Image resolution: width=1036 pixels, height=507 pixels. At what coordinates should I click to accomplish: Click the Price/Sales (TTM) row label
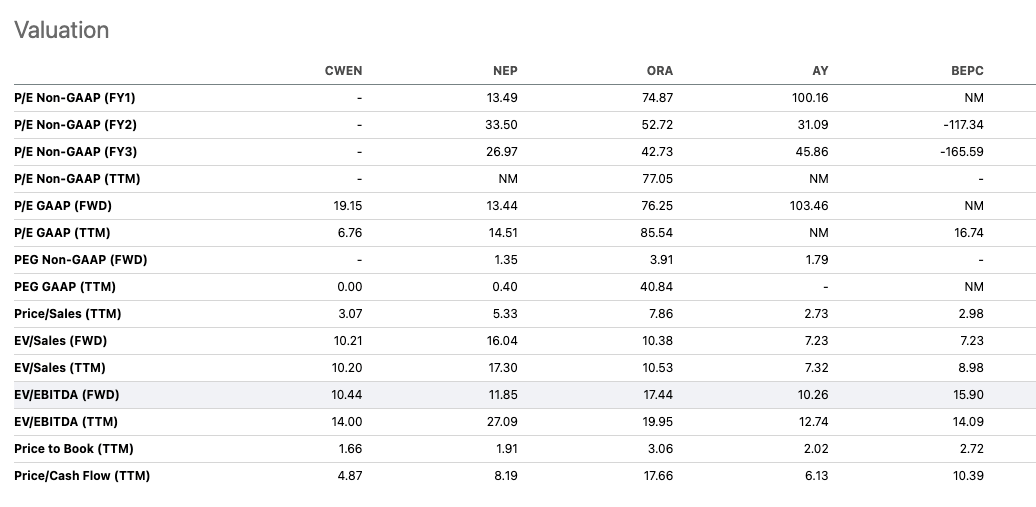68,314
